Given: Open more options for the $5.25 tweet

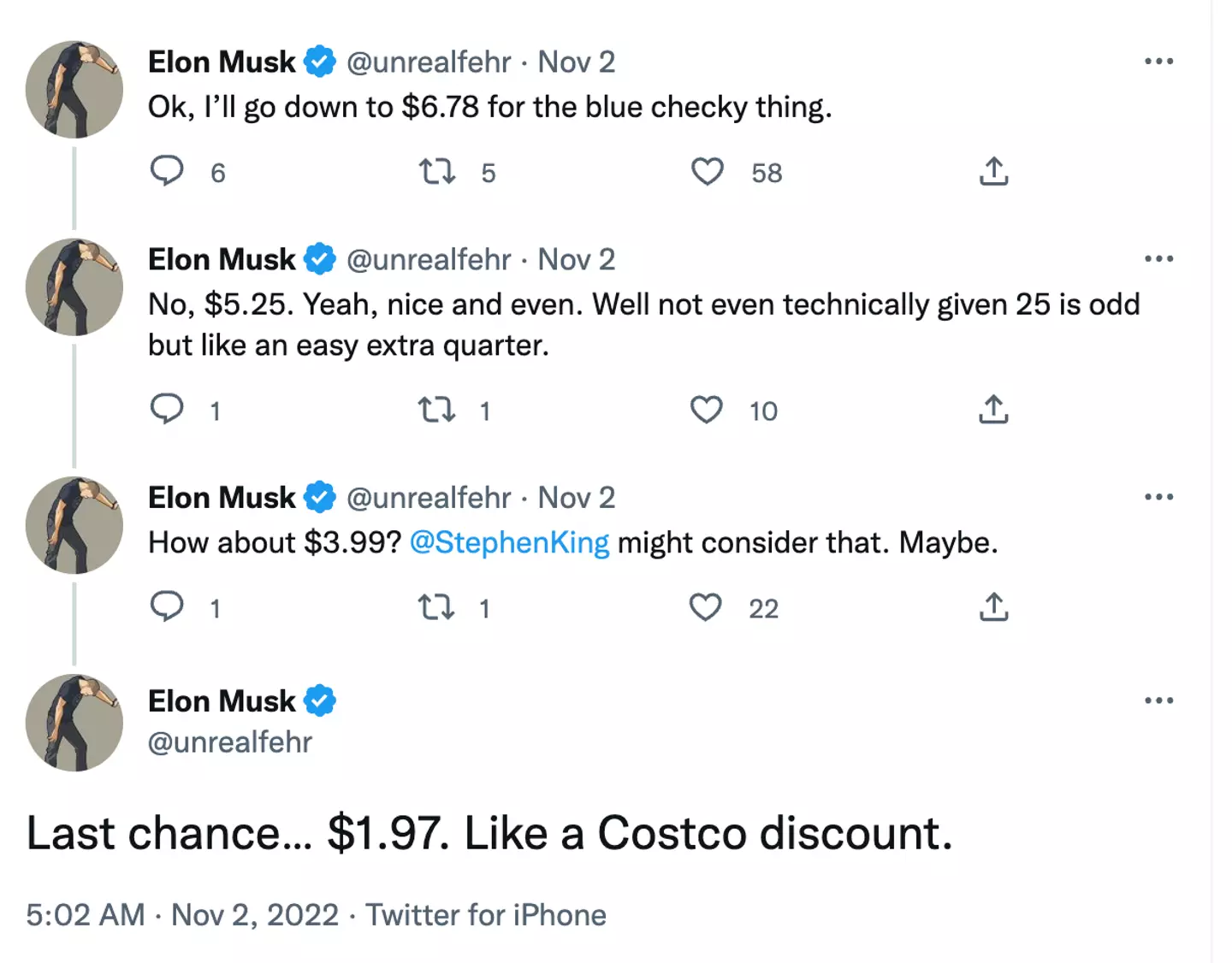Looking at the screenshot, I should pyautogui.click(x=1158, y=259).
